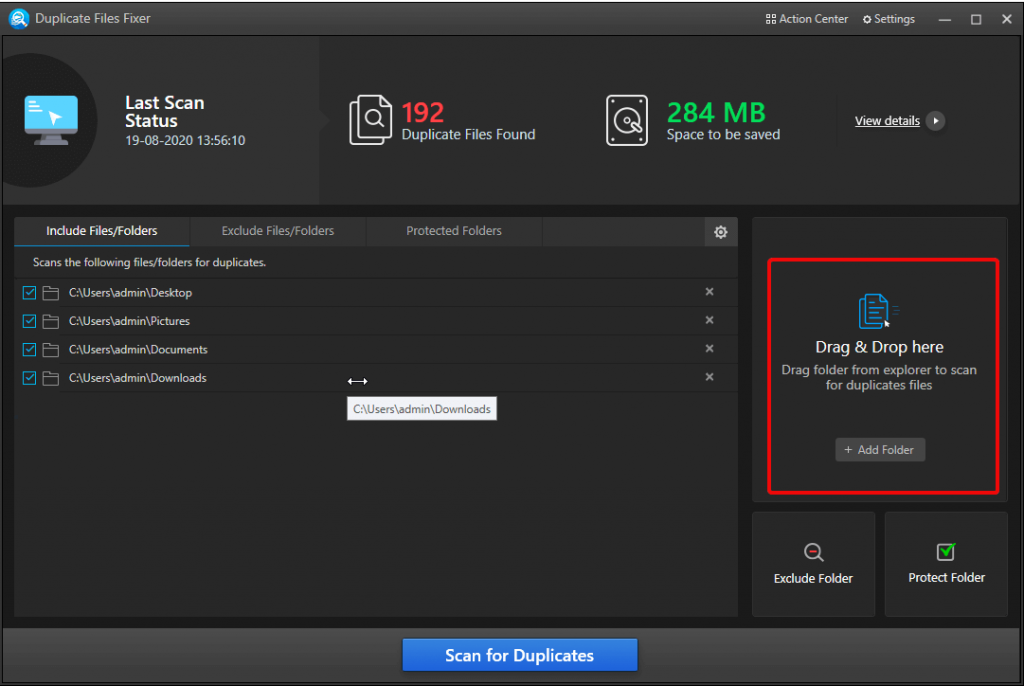Viewport: 1024px width, 686px height.
Task: Click the Last Scan Status monitor icon
Action: click(x=51, y=120)
